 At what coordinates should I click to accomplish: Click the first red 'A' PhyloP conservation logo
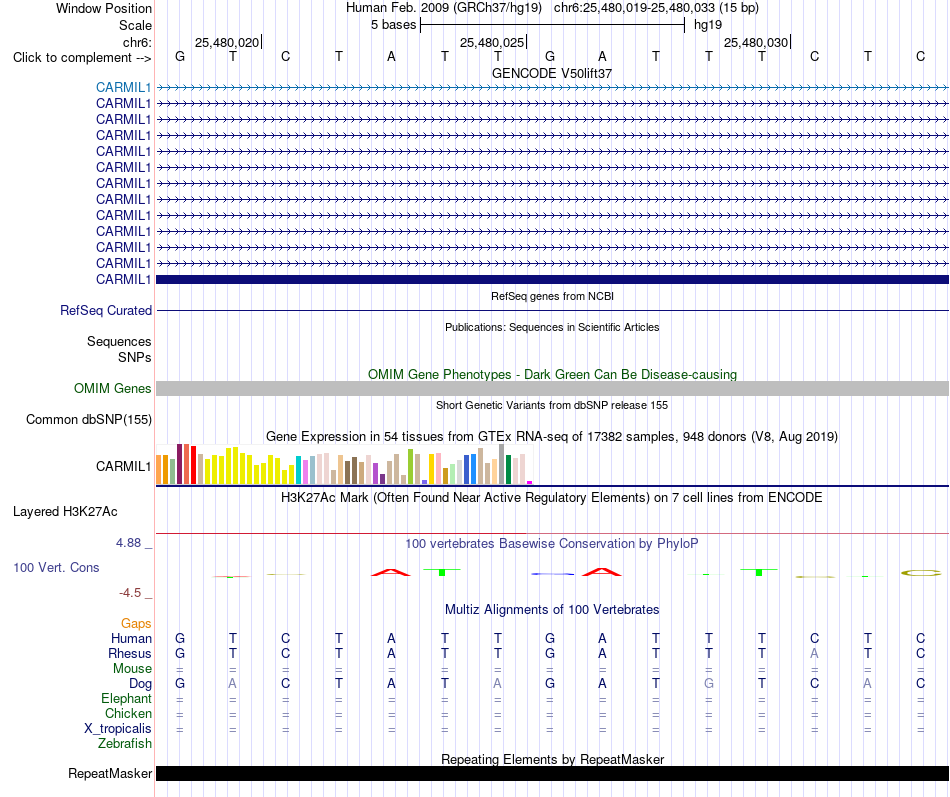(x=391, y=572)
